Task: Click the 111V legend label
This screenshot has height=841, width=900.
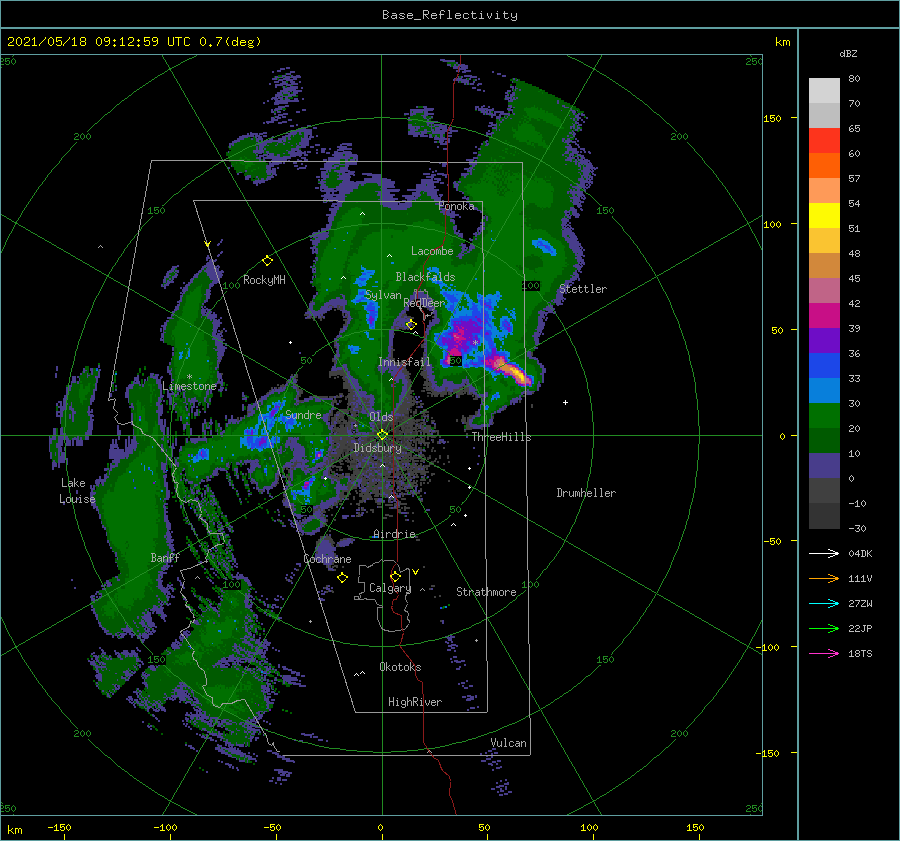Action: tap(860, 579)
